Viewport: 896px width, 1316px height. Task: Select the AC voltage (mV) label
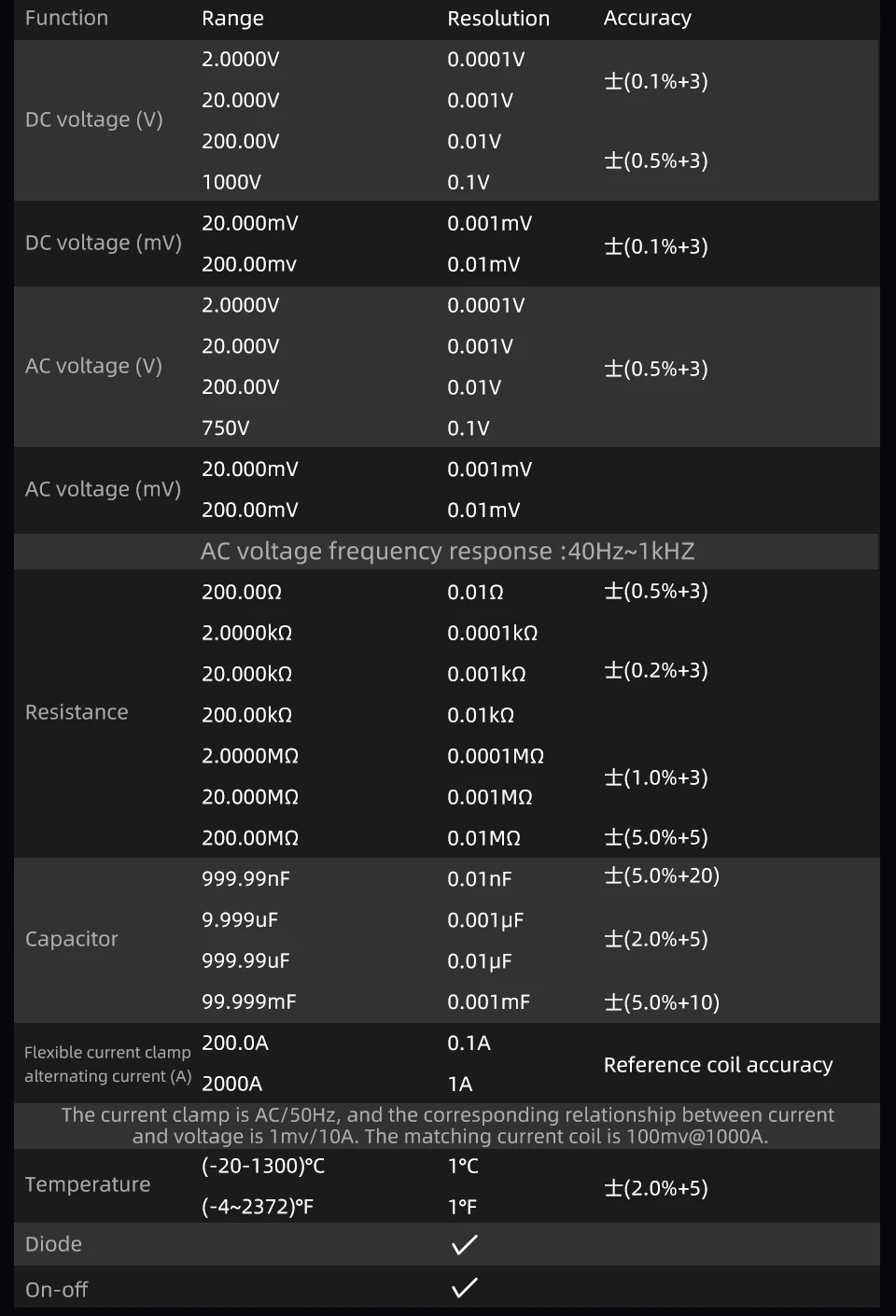[x=103, y=489]
